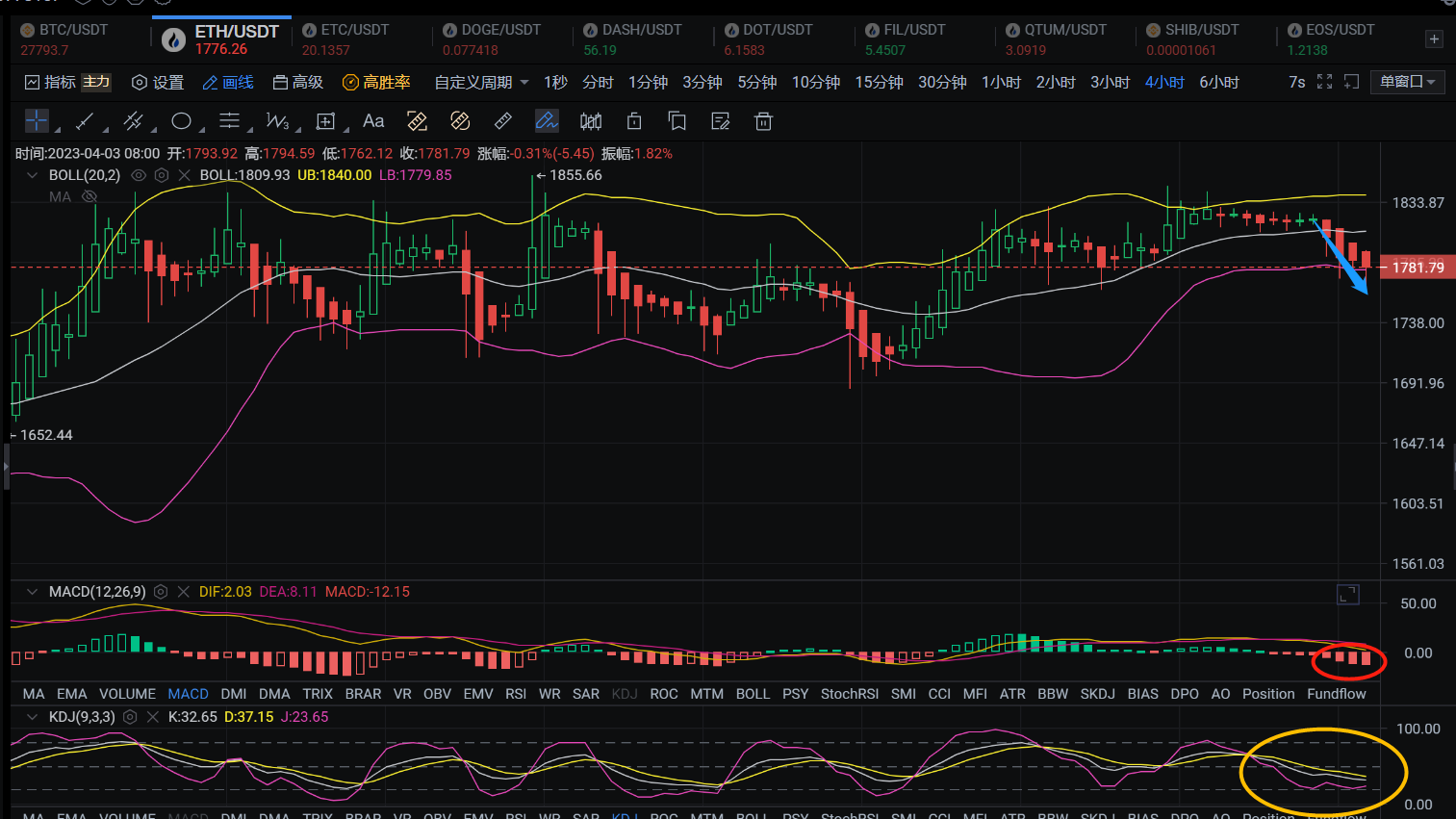
Task: Click the 1781.79 current price label
Action: [1418, 268]
